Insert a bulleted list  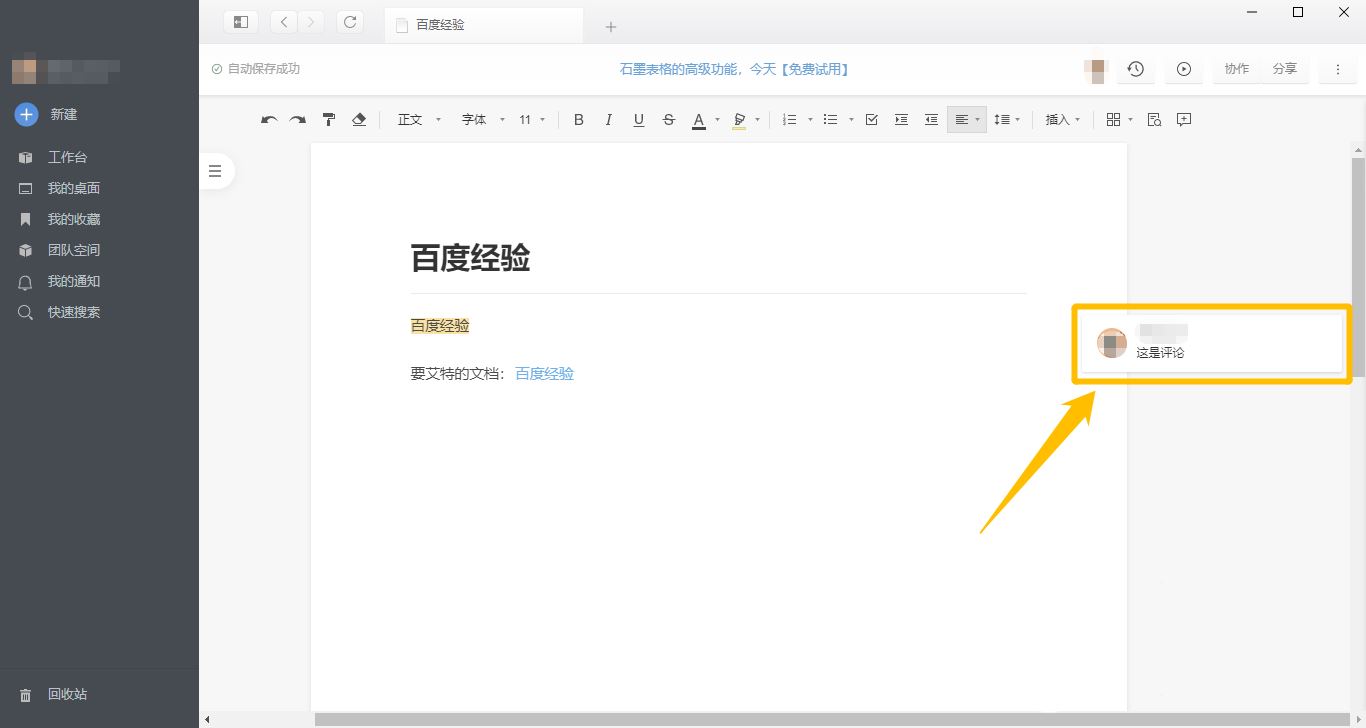(830, 120)
